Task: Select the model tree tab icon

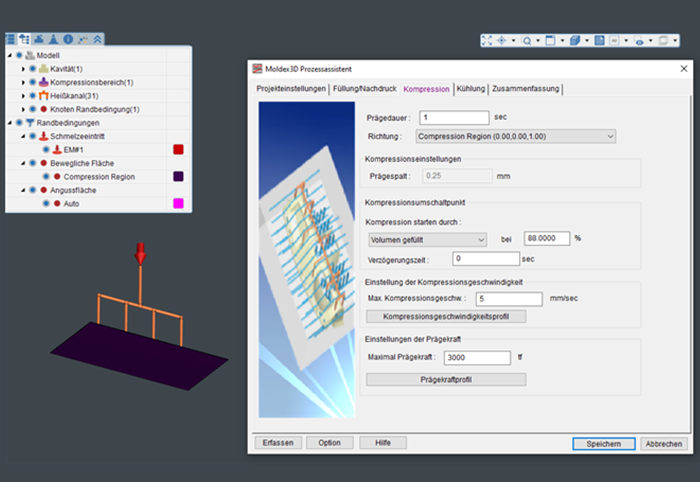Action: tap(25, 39)
